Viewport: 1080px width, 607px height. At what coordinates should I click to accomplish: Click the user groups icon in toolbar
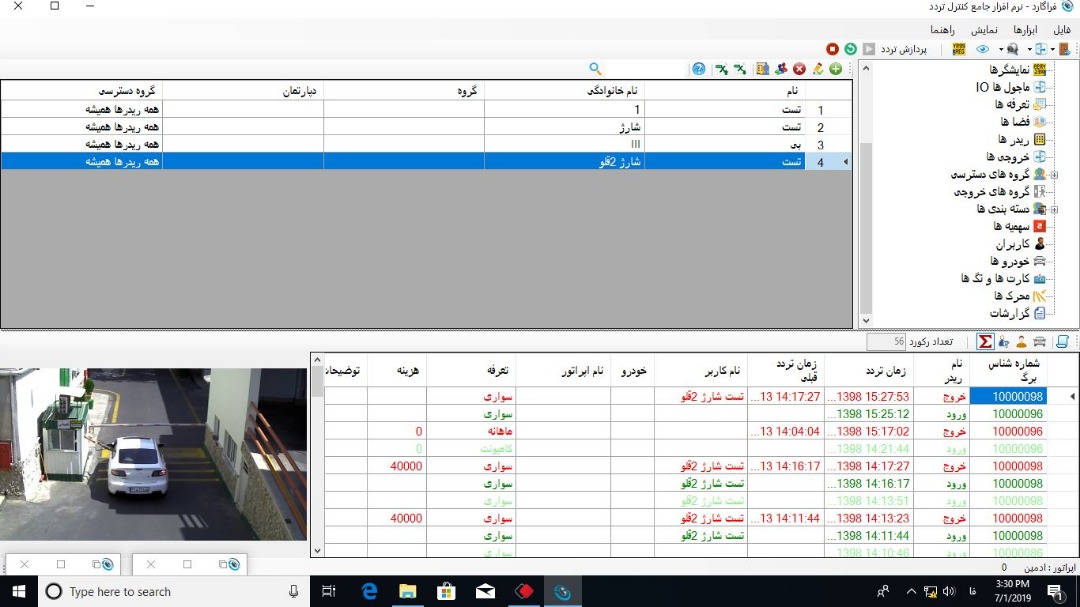click(x=780, y=69)
